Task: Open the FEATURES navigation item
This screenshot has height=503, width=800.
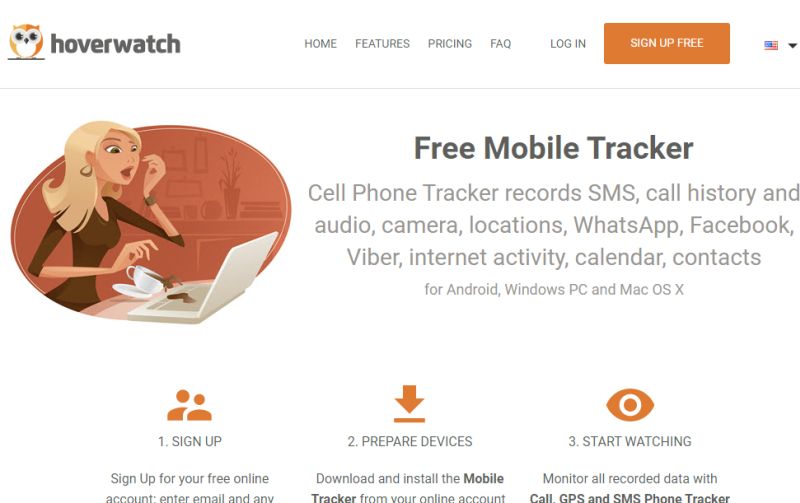Action: (382, 44)
